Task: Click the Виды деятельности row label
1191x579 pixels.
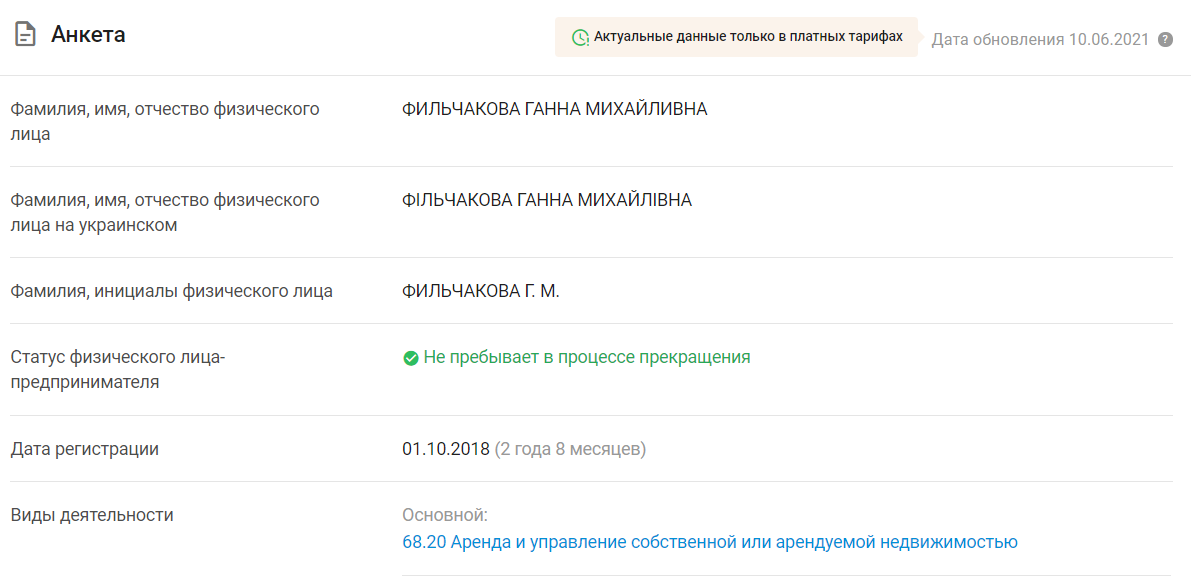Action: pyautogui.click(x=92, y=515)
